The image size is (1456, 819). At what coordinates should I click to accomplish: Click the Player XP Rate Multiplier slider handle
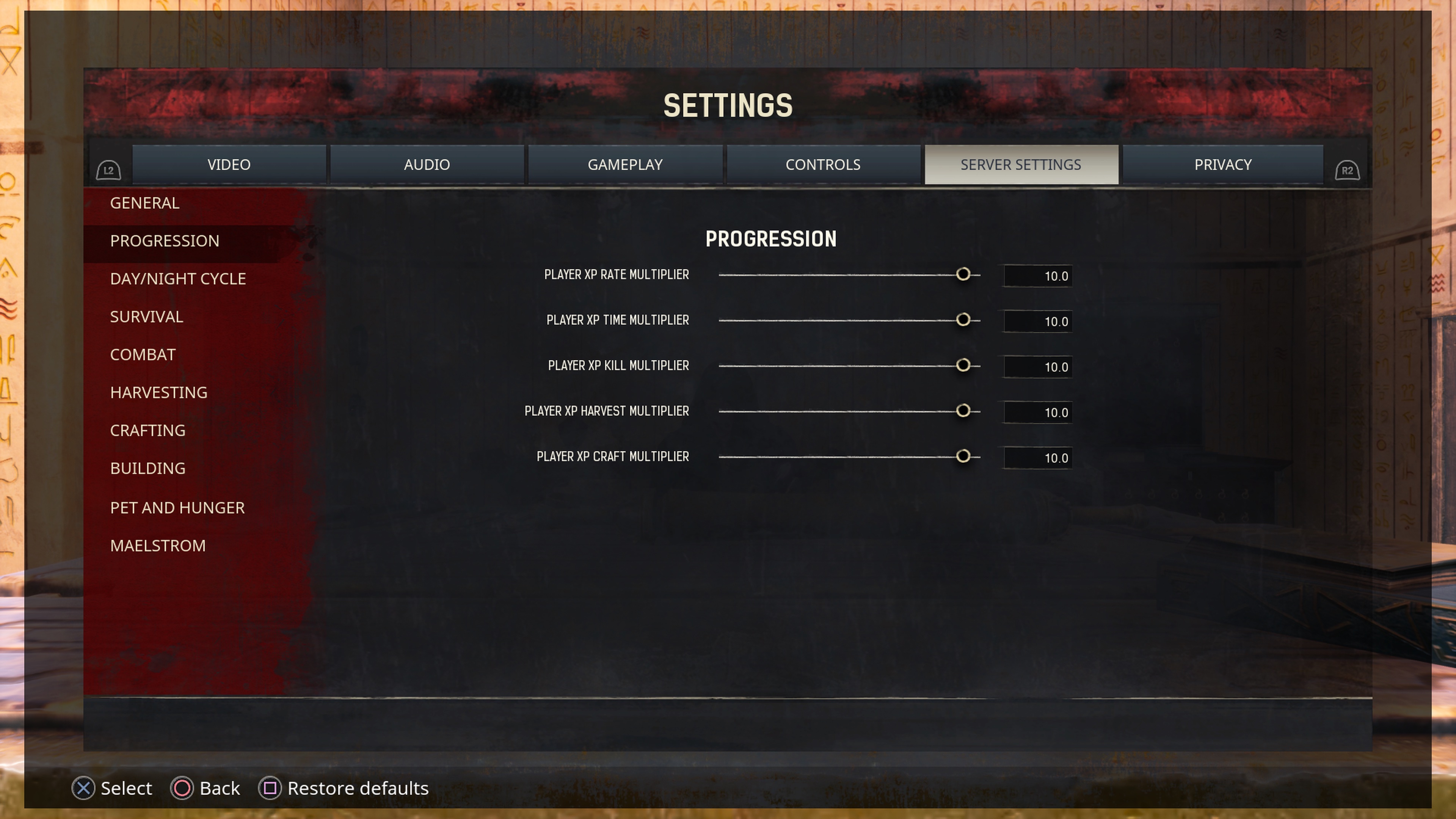click(x=963, y=274)
